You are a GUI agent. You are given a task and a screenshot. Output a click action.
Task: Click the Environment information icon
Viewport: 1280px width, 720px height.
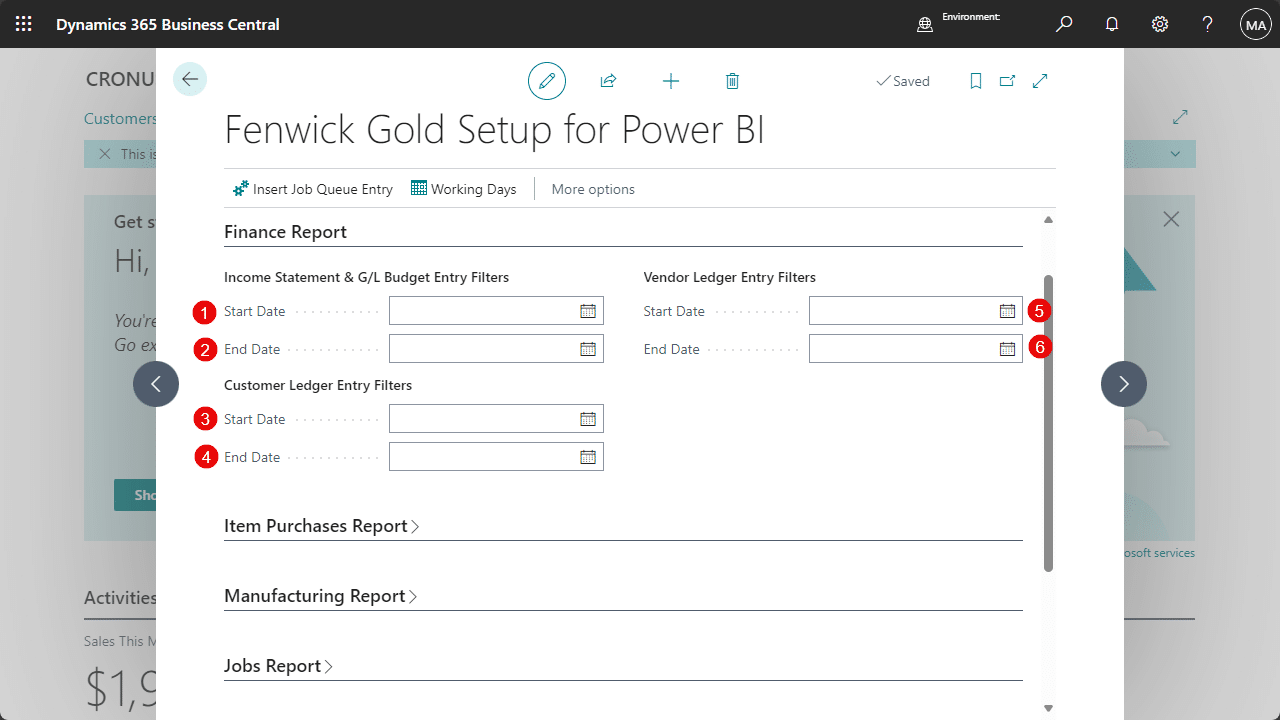[x=925, y=24]
